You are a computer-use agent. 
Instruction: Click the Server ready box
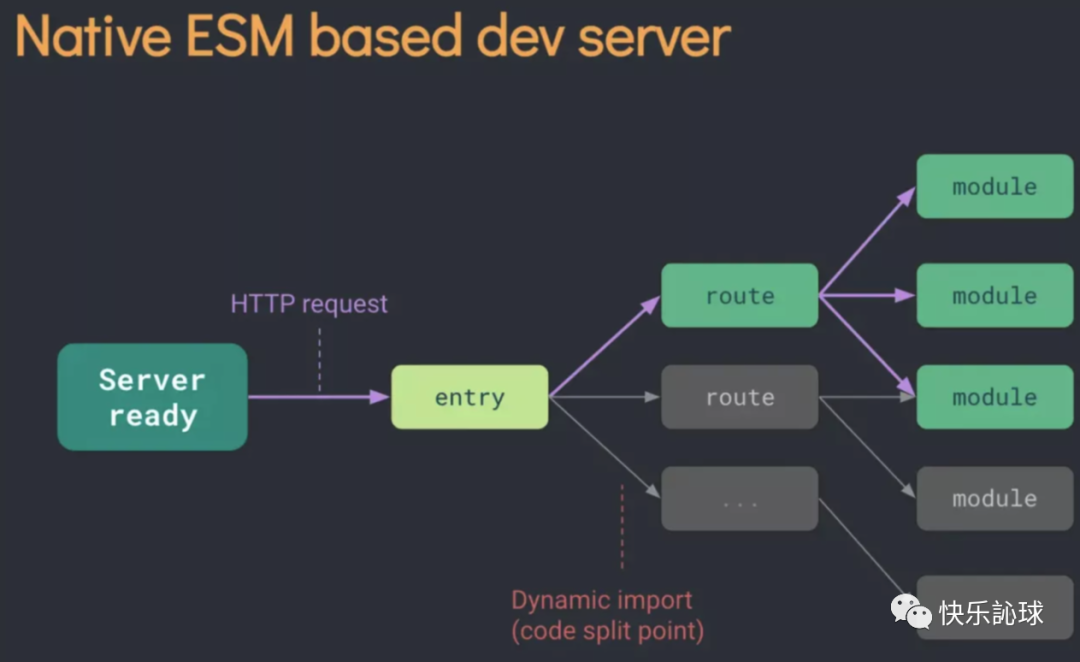pyautogui.click(x=152, y=397)
